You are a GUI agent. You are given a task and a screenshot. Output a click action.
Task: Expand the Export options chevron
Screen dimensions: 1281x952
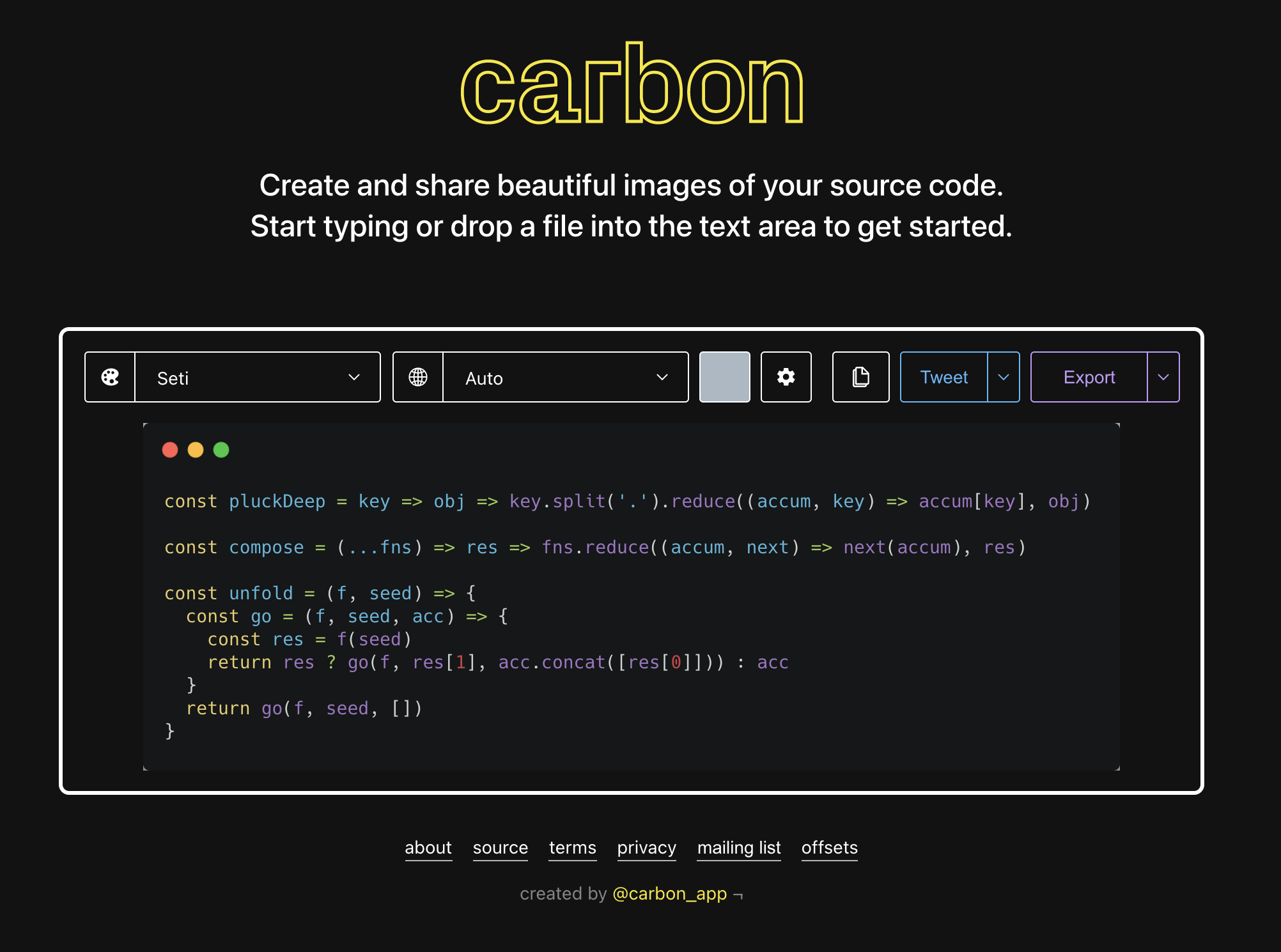[1163, 377]
